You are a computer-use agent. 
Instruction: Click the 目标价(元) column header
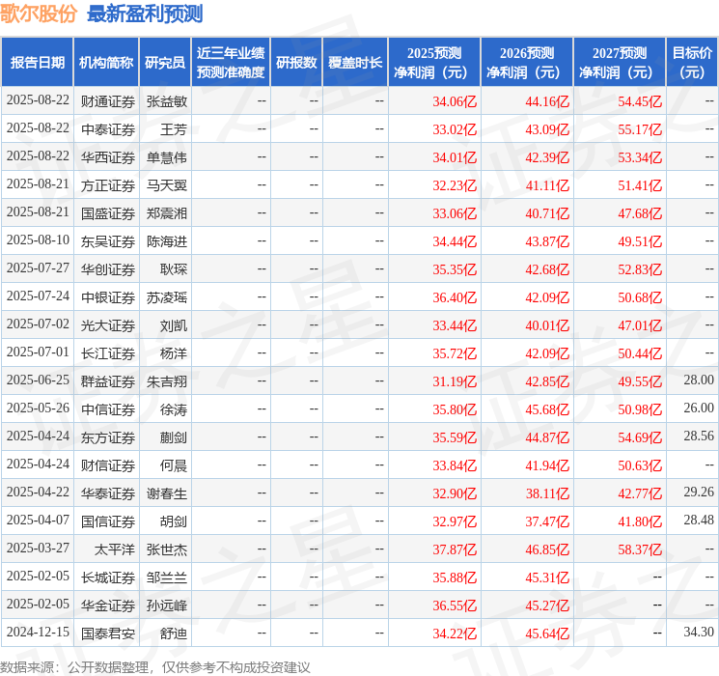(692, 62)
